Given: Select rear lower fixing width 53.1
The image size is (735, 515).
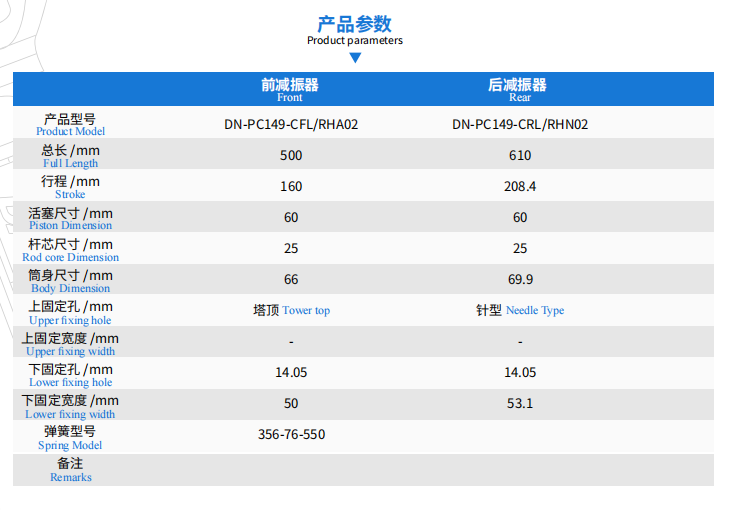Looking at the screenshot, I should pyautogui.click(x=519, y=404).
